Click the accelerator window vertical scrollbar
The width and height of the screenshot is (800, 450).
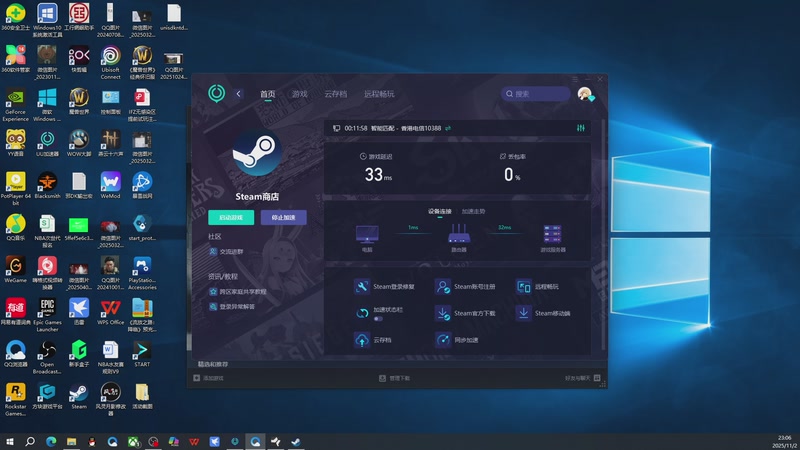[x=604, y=235]
